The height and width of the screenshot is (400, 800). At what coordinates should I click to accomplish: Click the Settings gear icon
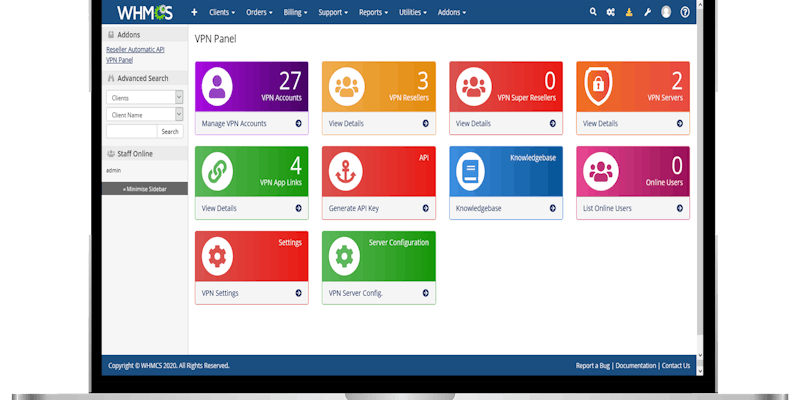click(217, 256)
